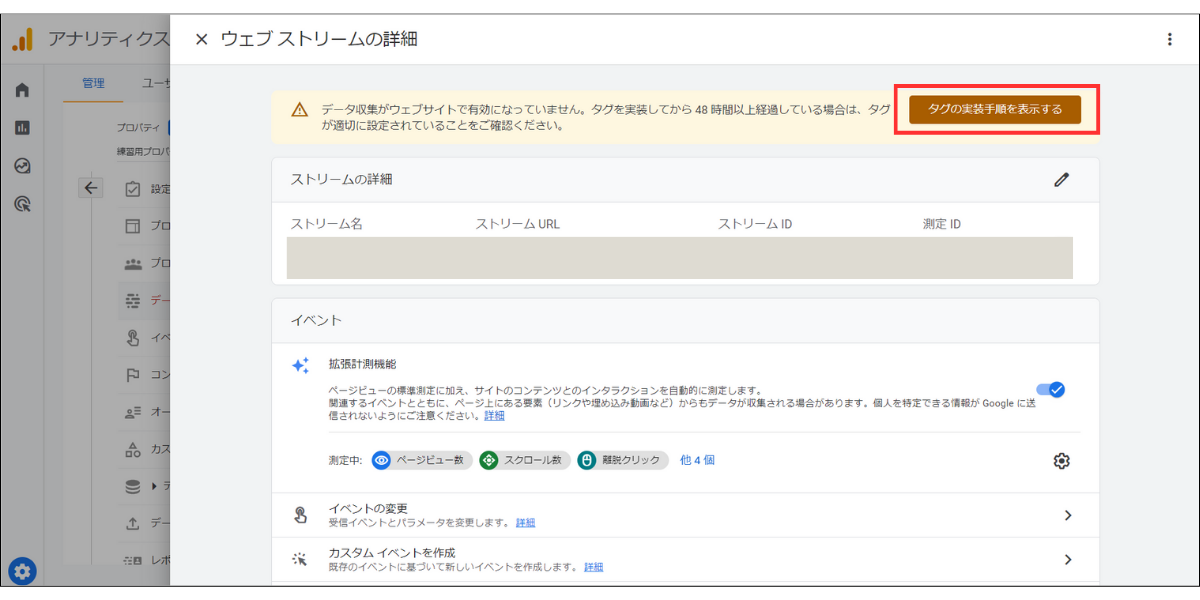
Task: Click the イベントの変更 hand icon
Action: click(300, 515)
